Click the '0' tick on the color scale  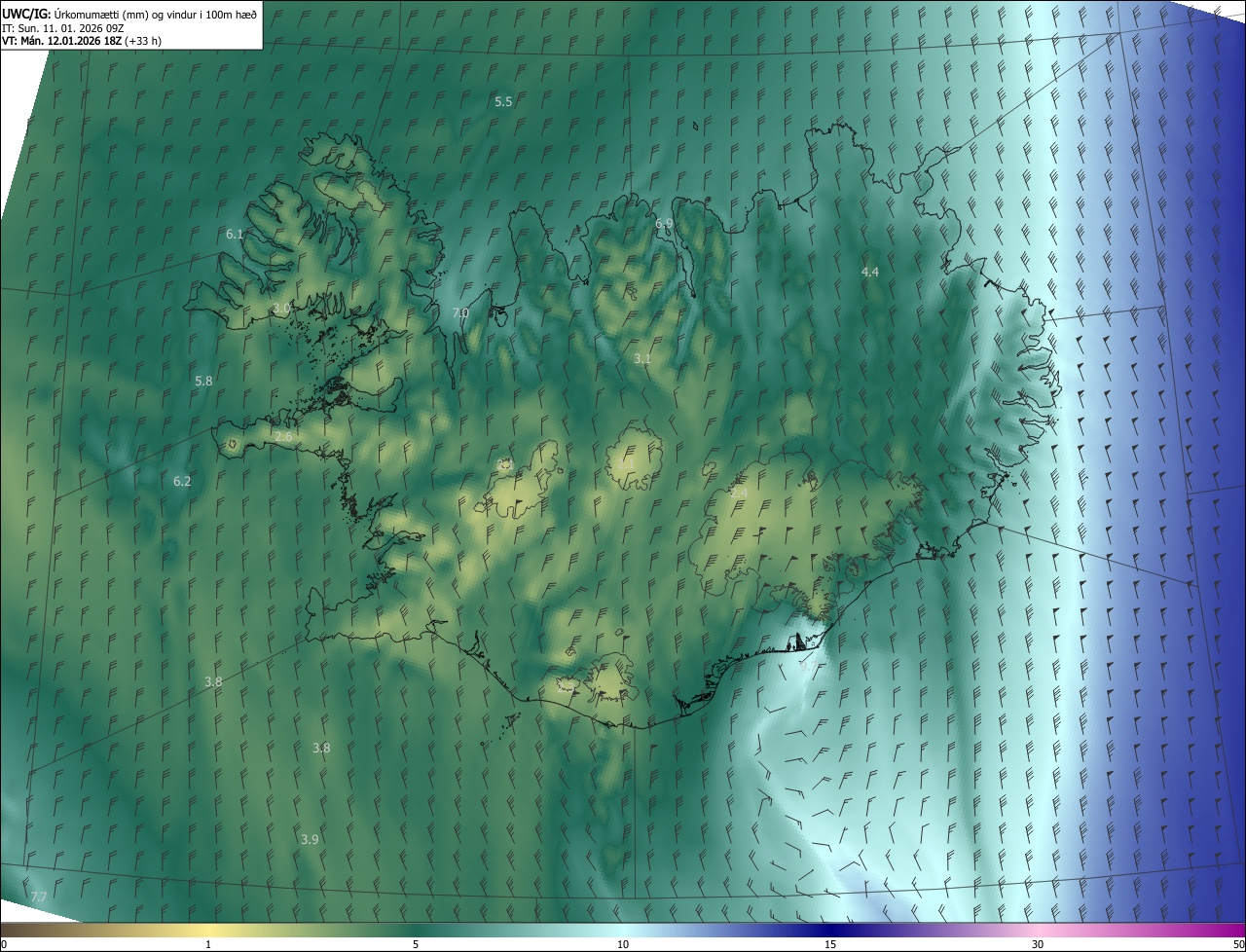[3, 944]
